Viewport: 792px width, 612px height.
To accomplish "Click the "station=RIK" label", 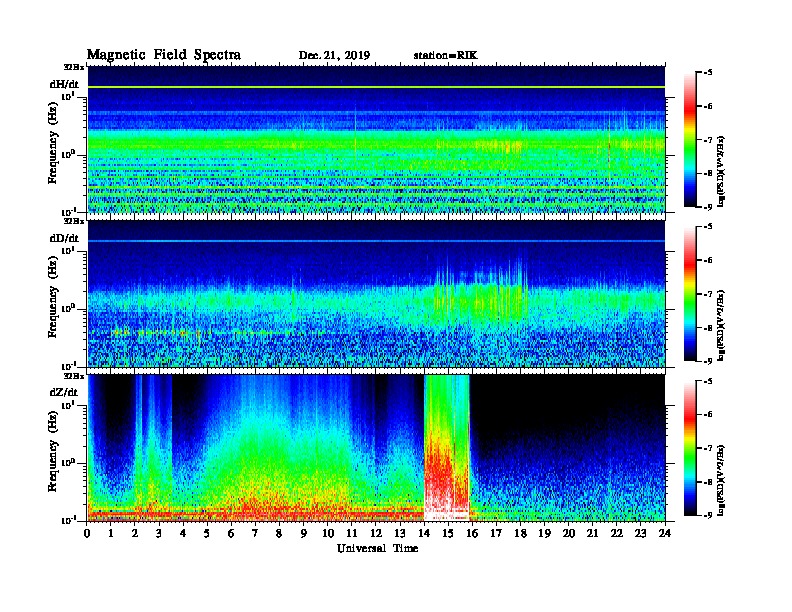I will pyautogui.click(x=446, y=56).
